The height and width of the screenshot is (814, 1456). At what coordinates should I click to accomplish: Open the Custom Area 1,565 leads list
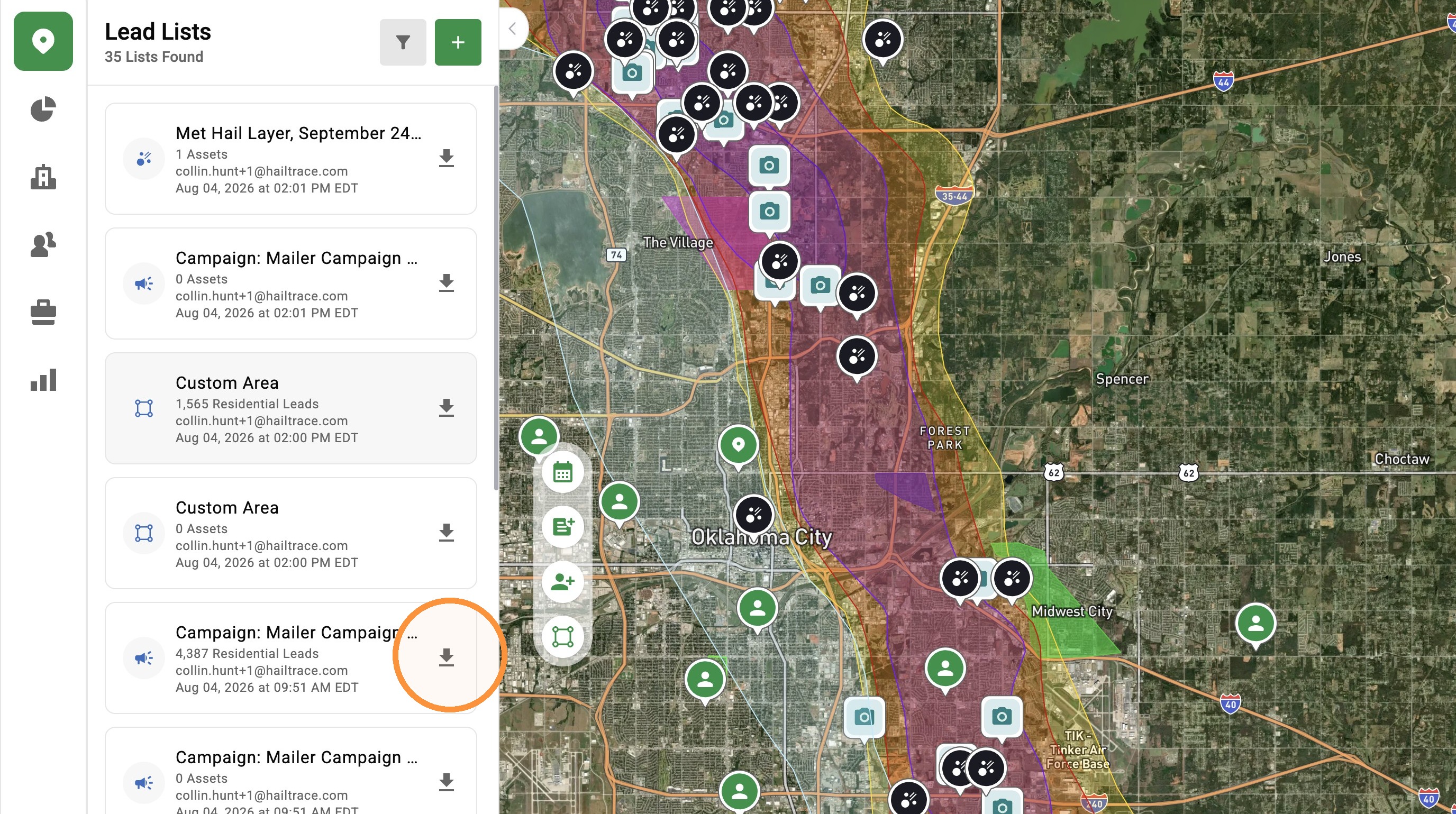[290, 408]
